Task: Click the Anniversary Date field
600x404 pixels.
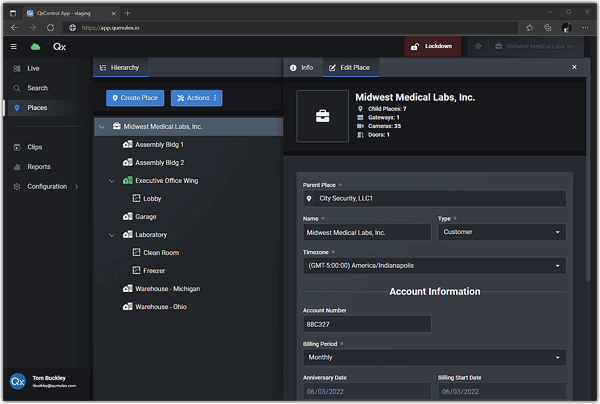Action: 367,391
